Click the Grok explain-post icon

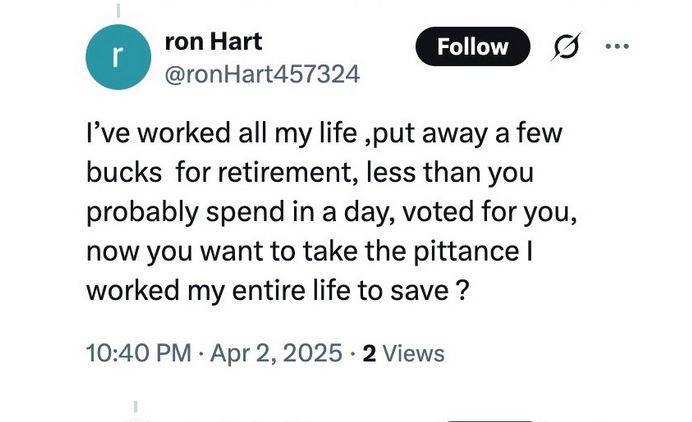566,46
